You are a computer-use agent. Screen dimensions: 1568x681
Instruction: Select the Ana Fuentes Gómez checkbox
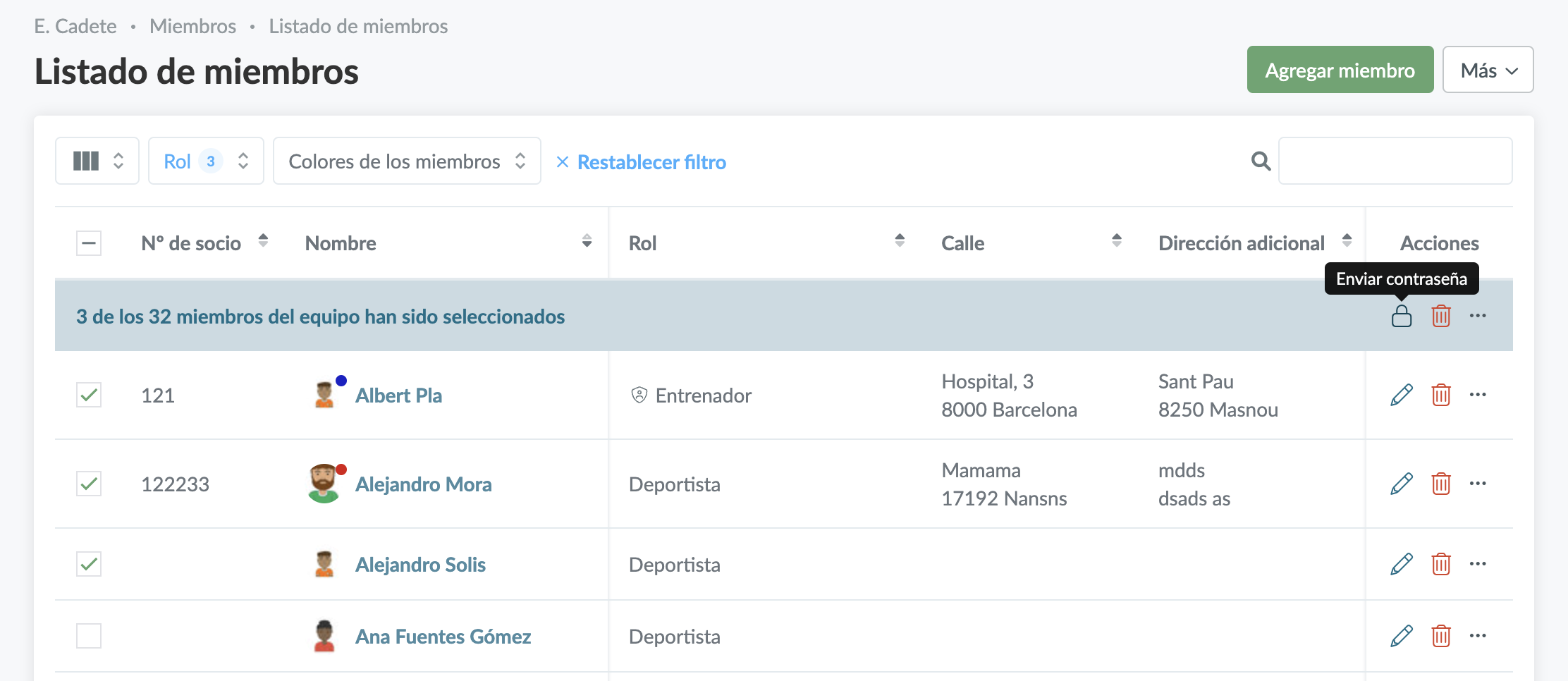(x=89, y=636)
